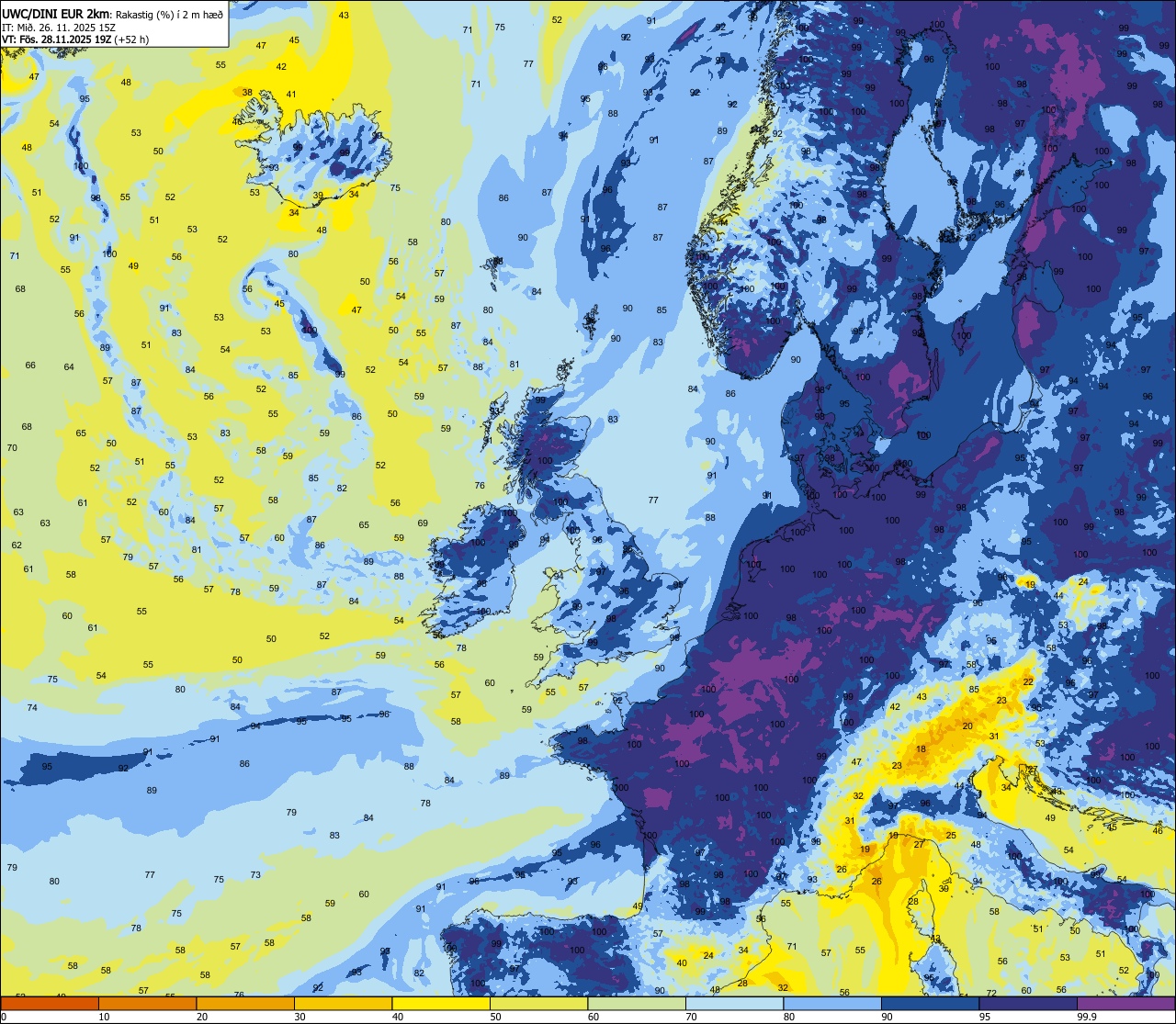Click the '38' humidity value northwest of Iceland
This screenshot has width=1176, height=1024.
(247, 92)
